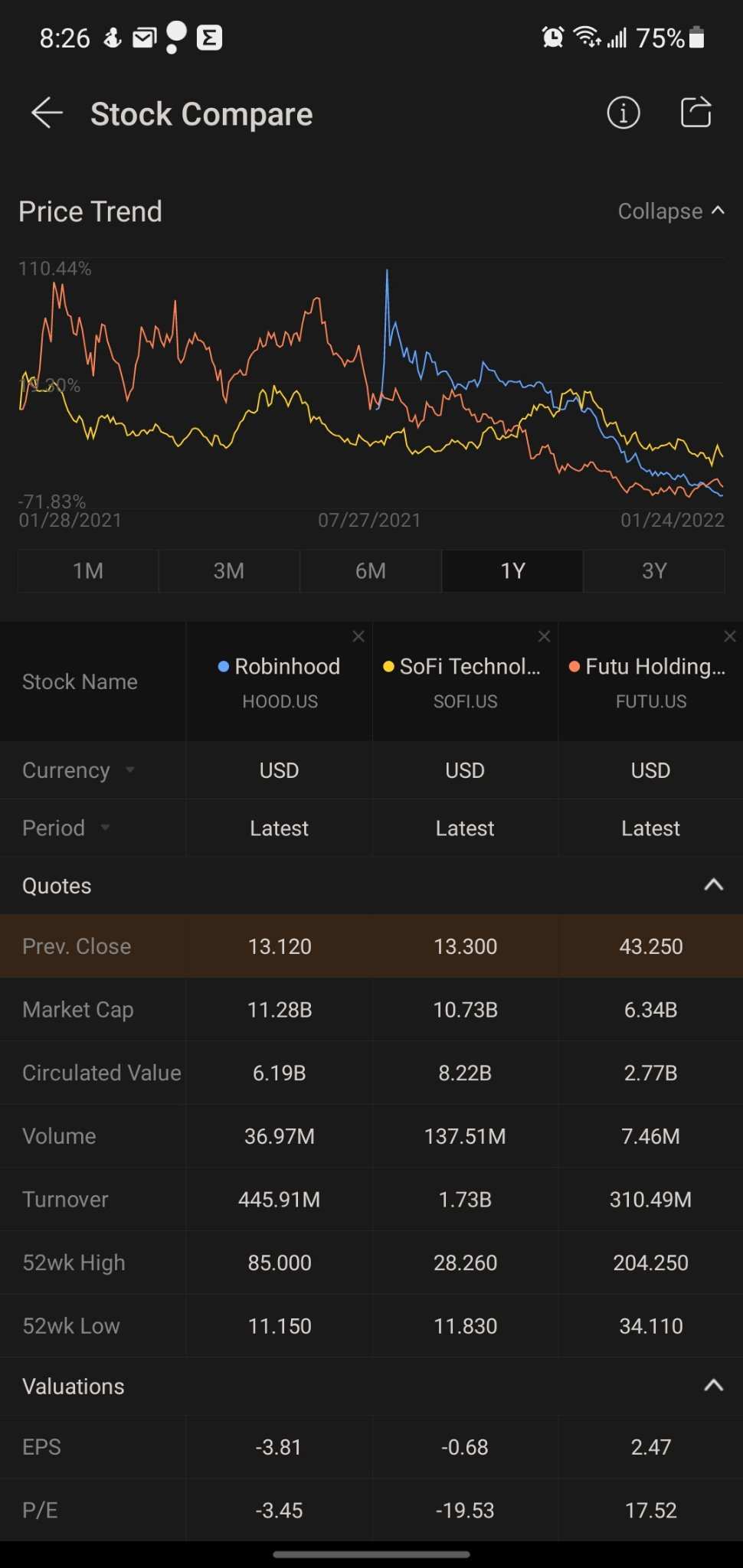Click EPS value -0.68
The image size is (743, 1568).
[465, 1447]
